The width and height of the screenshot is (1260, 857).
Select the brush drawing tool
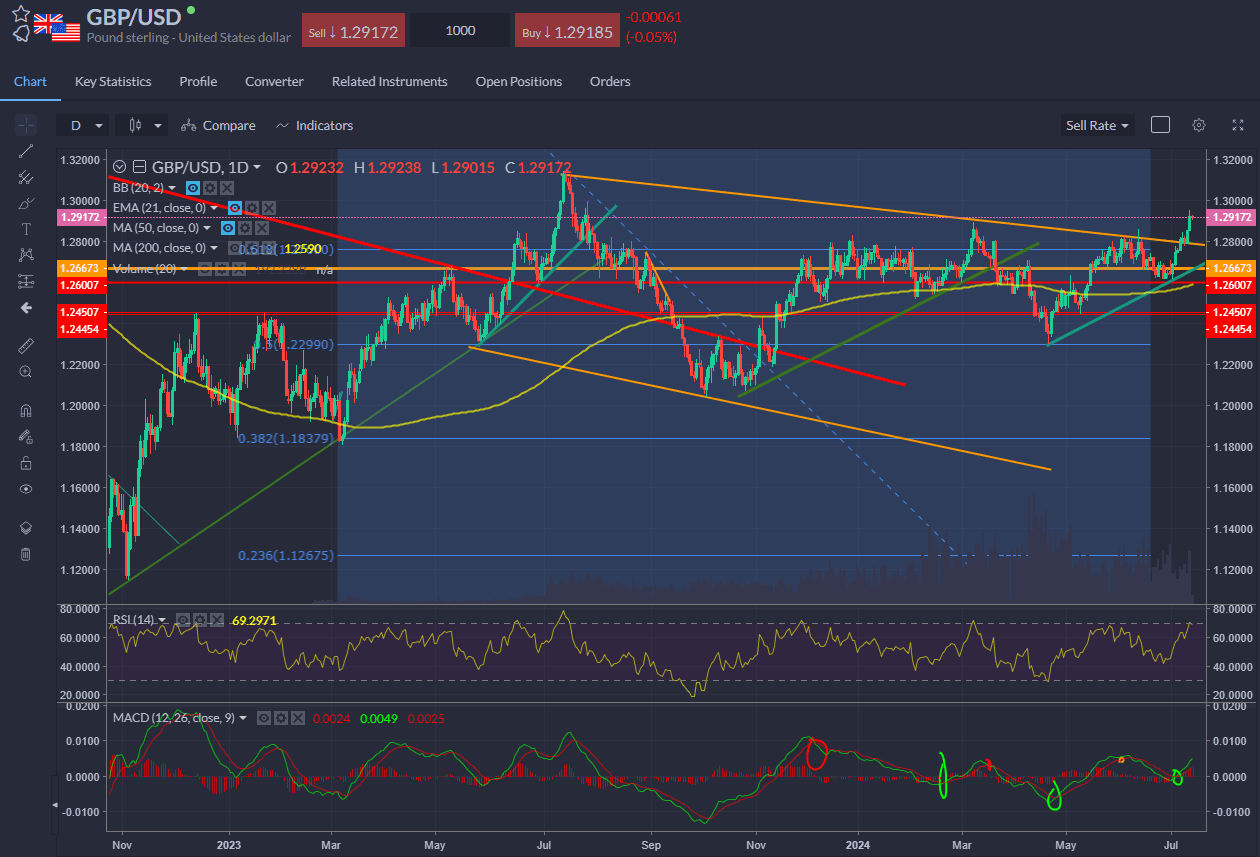point(26,203)
